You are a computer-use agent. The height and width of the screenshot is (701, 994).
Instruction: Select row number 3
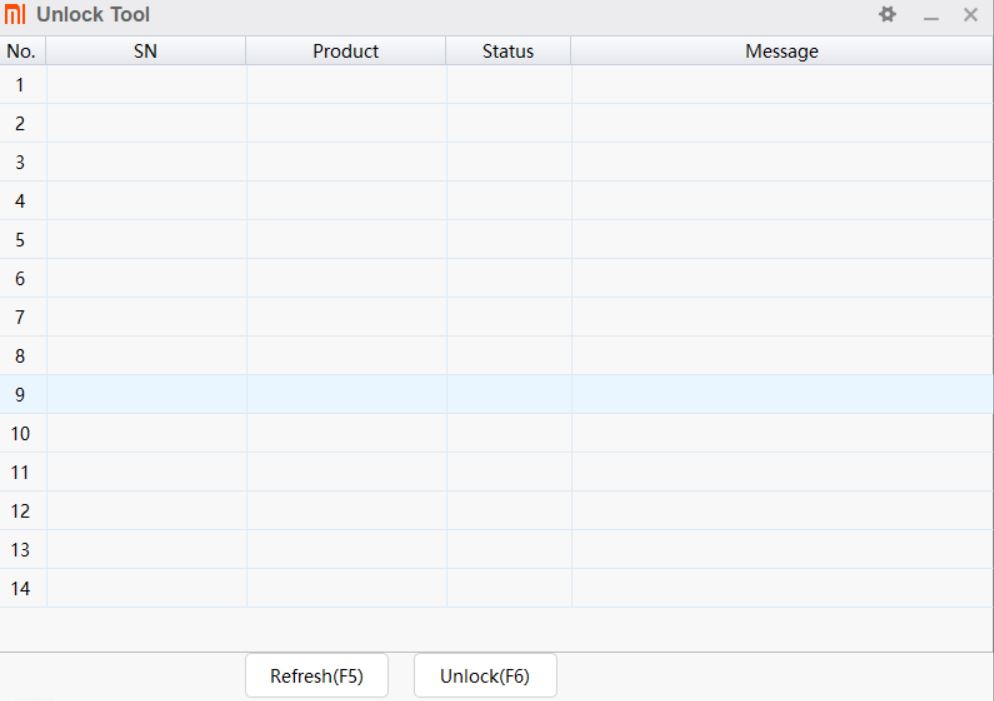[x=496, y=162]
